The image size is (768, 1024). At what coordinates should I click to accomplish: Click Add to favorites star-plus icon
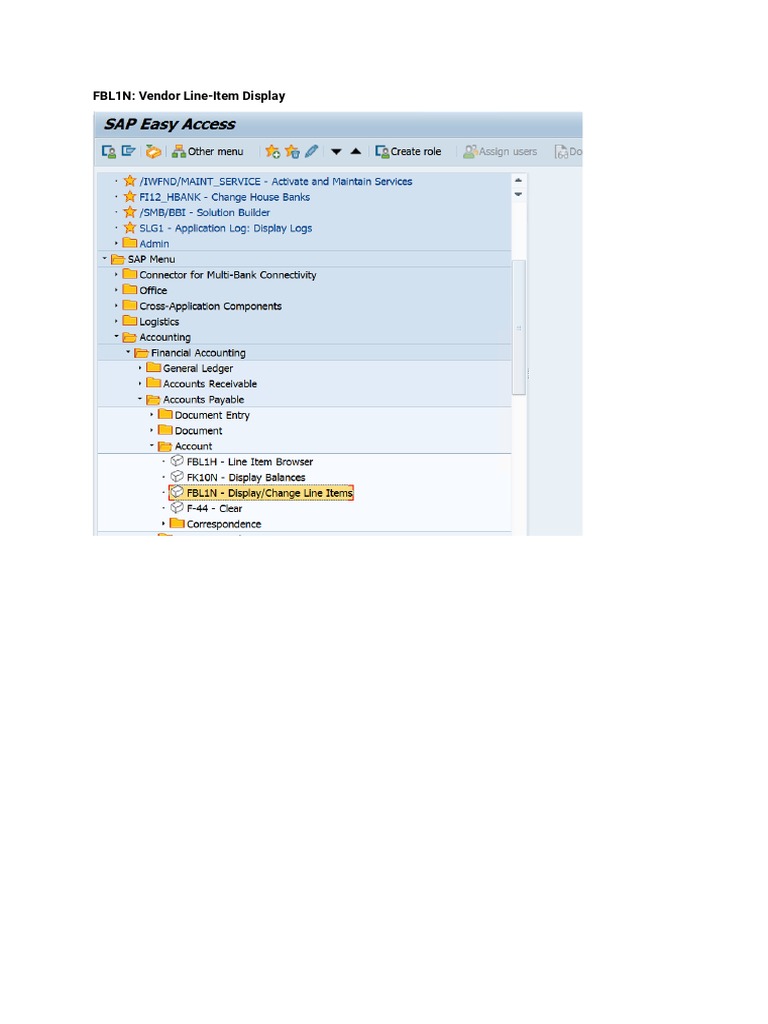point(272,152)
